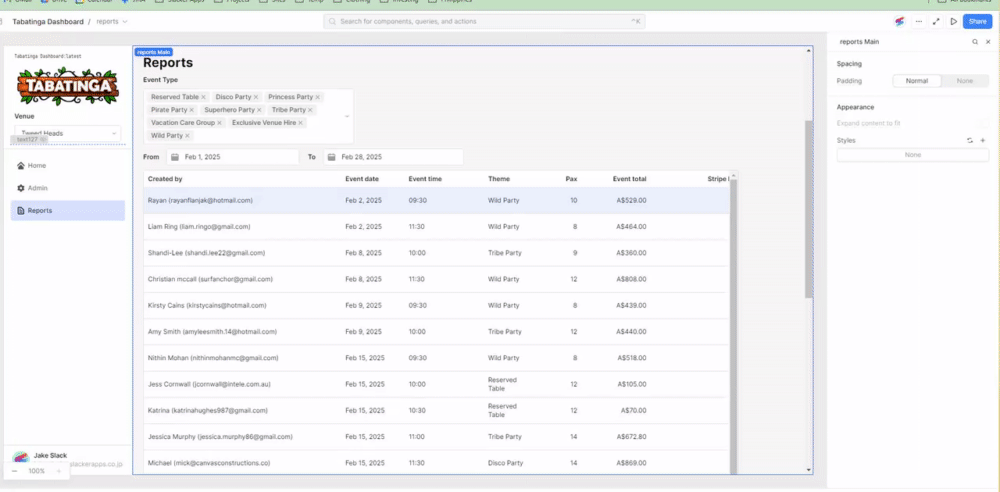
Task: Sort by Event total column header
Action: point(629,179)
